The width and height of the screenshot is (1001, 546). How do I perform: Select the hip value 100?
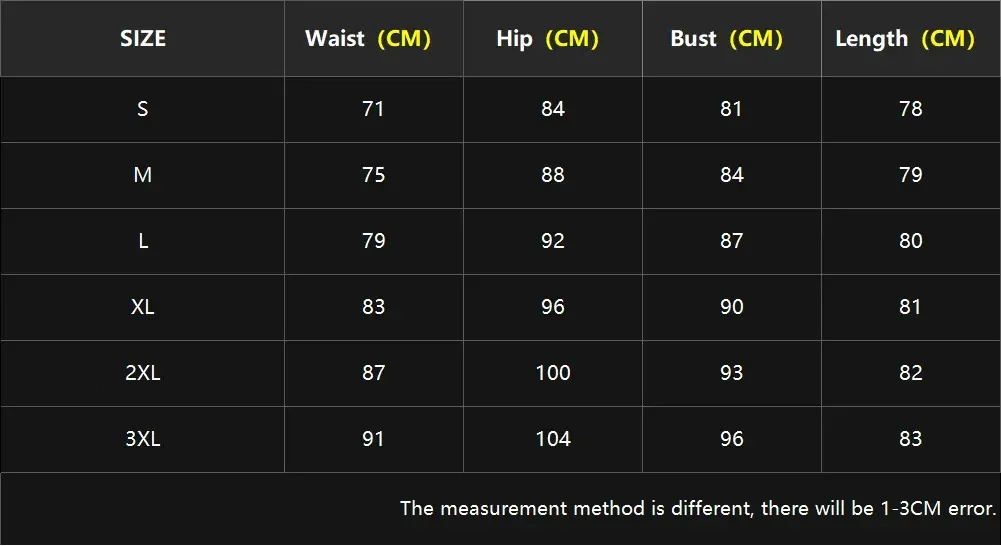pyautogui.click(x=553, y=373)
